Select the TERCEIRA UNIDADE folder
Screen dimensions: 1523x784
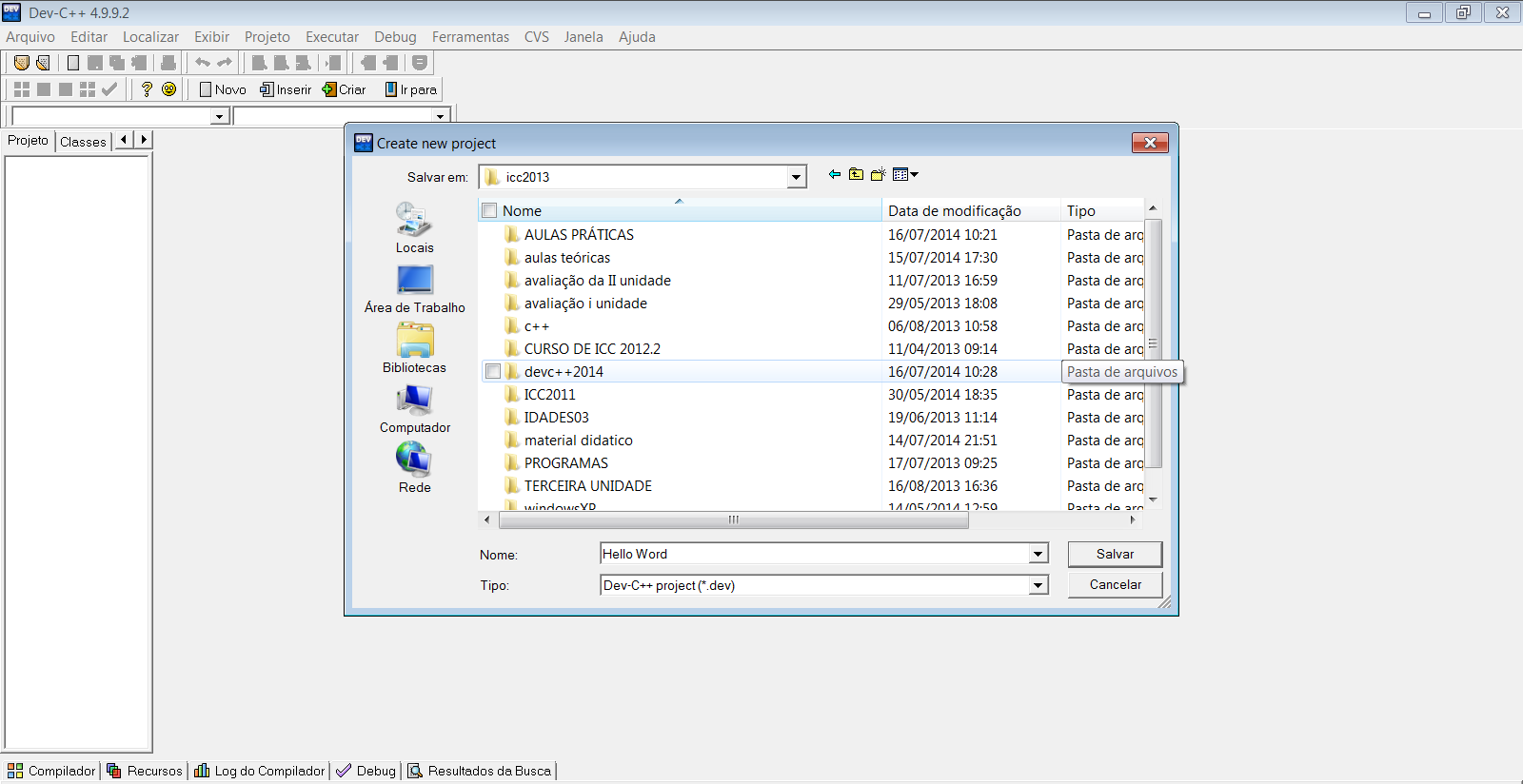point(587,485)
